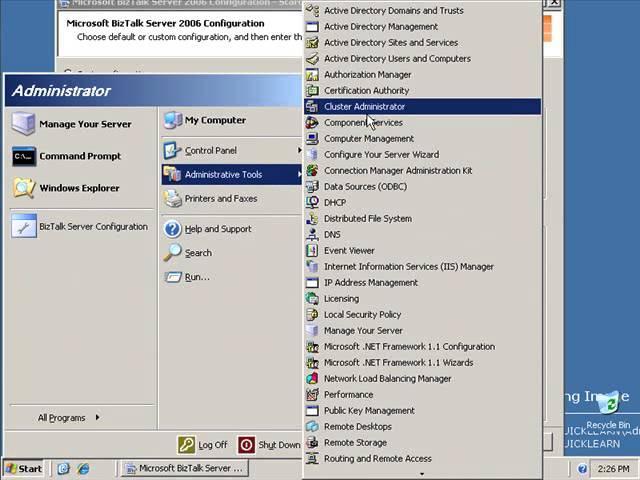This screenshot has width=640, height=480.
Task: Click the Log Off button
Action: (x=203, y=445)
